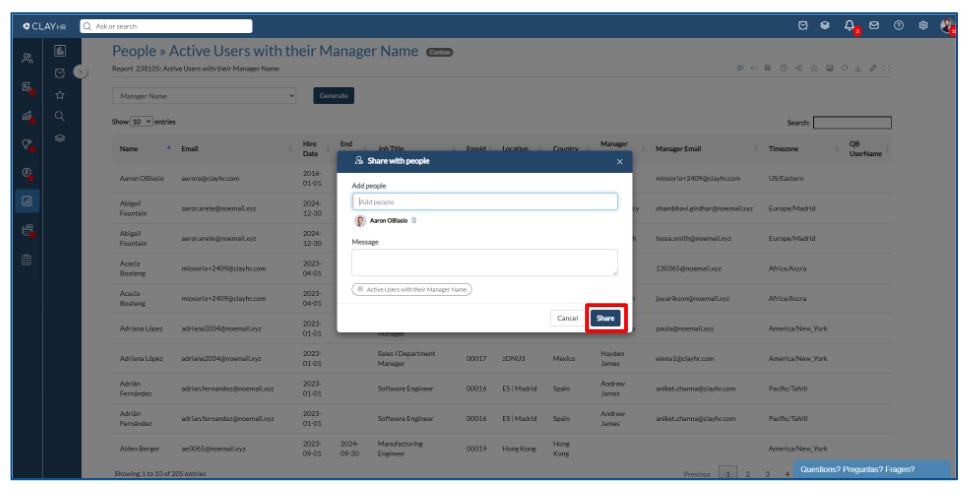Screen dimensions: 970x493
Task: Close the Share with people dialog
Action: (619, 161)
